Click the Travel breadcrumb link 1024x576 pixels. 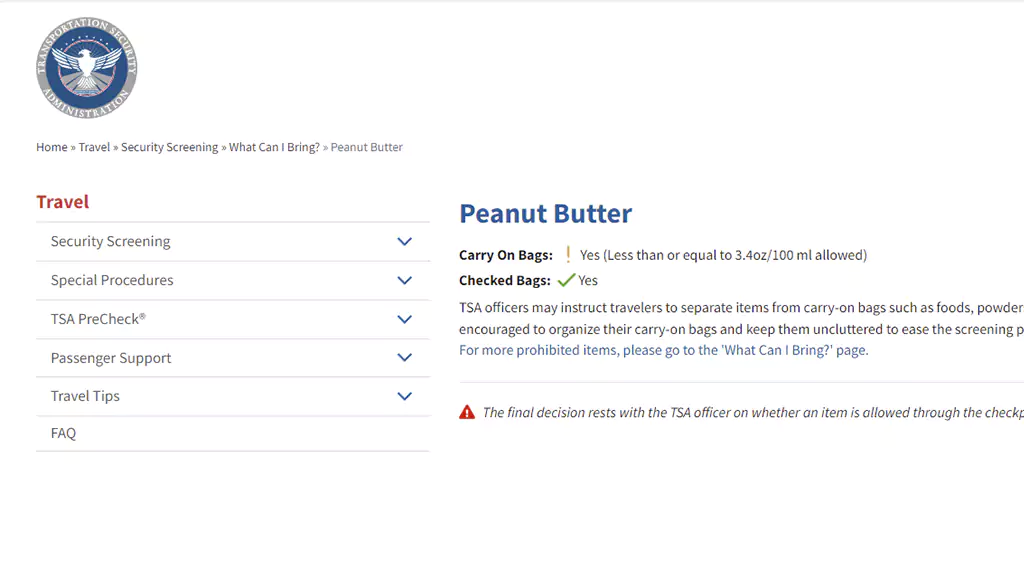(x=94, y=147)
